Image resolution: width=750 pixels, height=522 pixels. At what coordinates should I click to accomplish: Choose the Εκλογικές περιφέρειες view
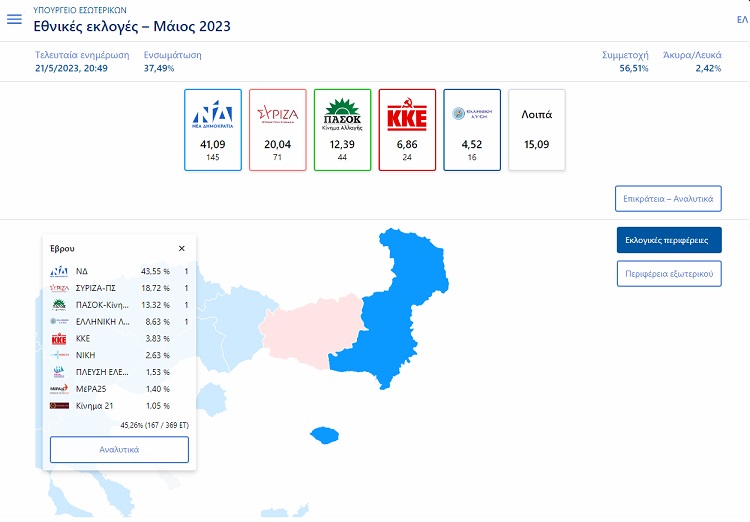669,240
